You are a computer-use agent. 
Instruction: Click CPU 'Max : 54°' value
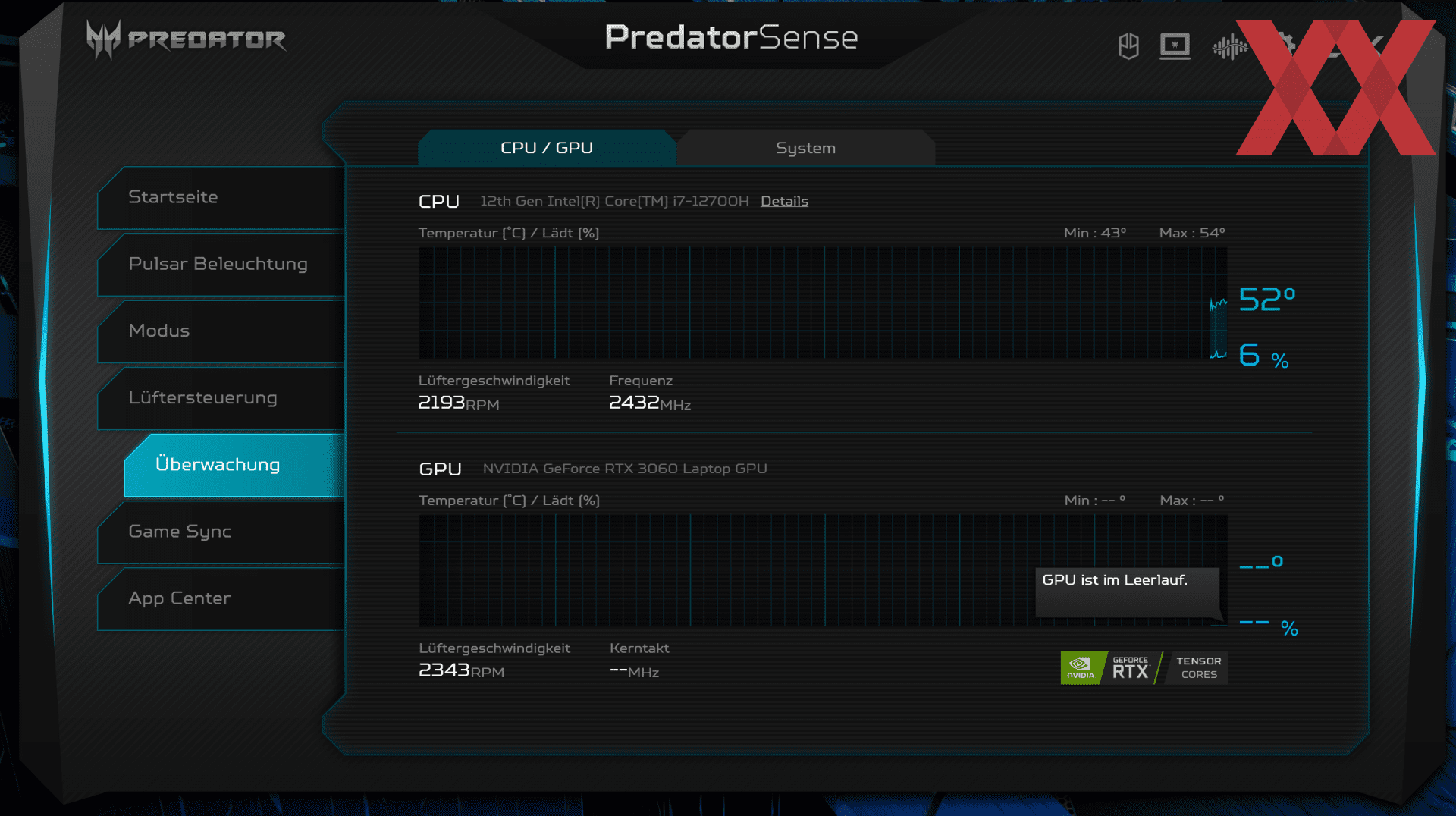(x=1192, y=233)
